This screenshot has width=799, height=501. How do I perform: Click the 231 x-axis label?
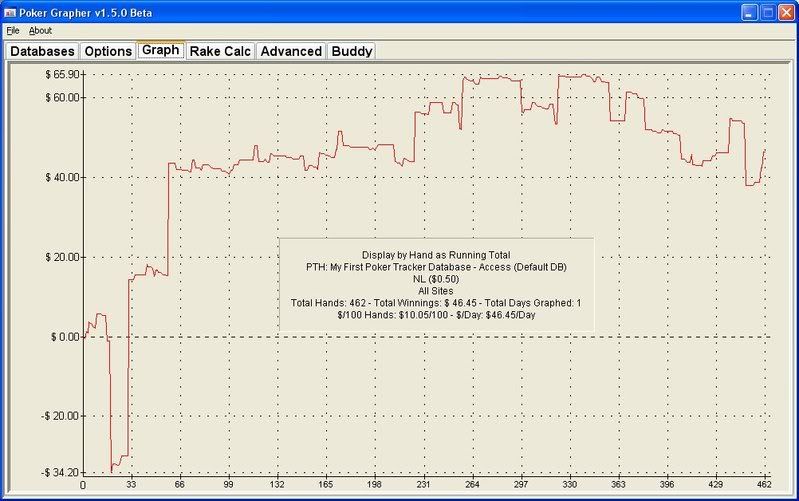pyautogui.click(x=424, y=485)
